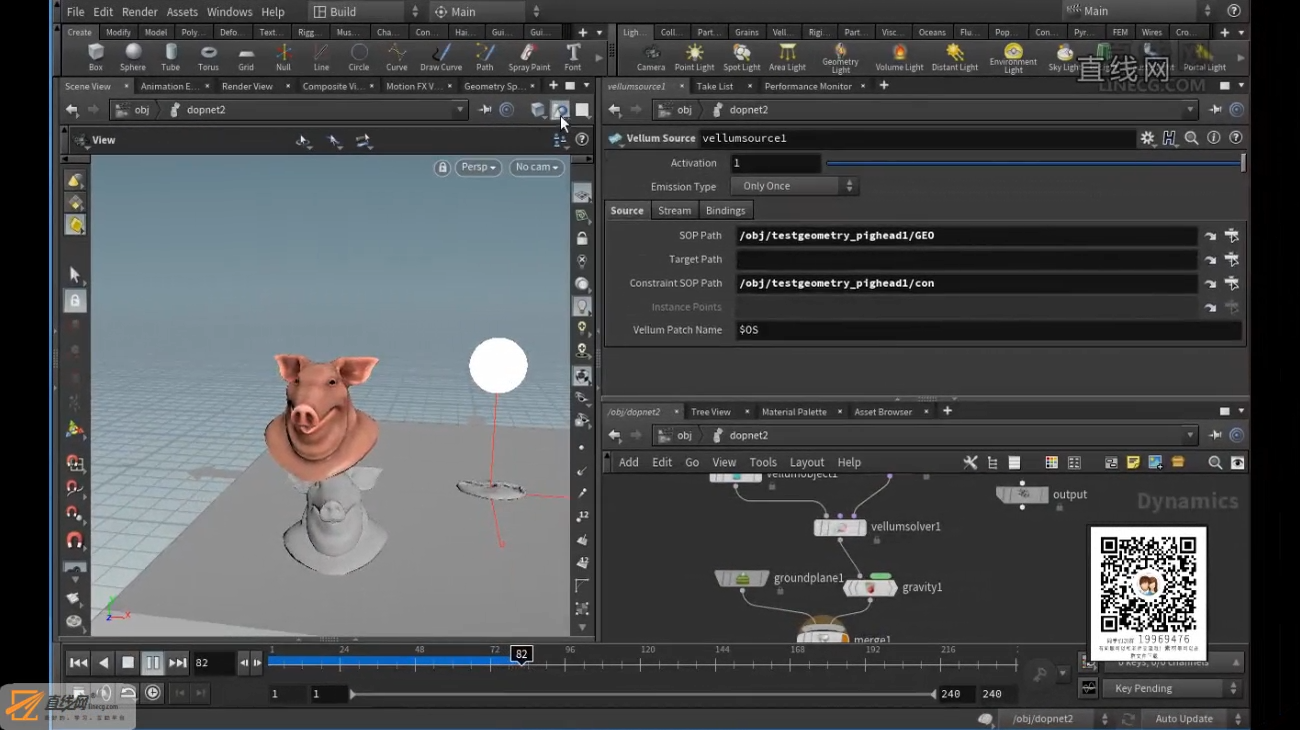Toggle the lock display option on viewport right toolbar

coord(582,238)
